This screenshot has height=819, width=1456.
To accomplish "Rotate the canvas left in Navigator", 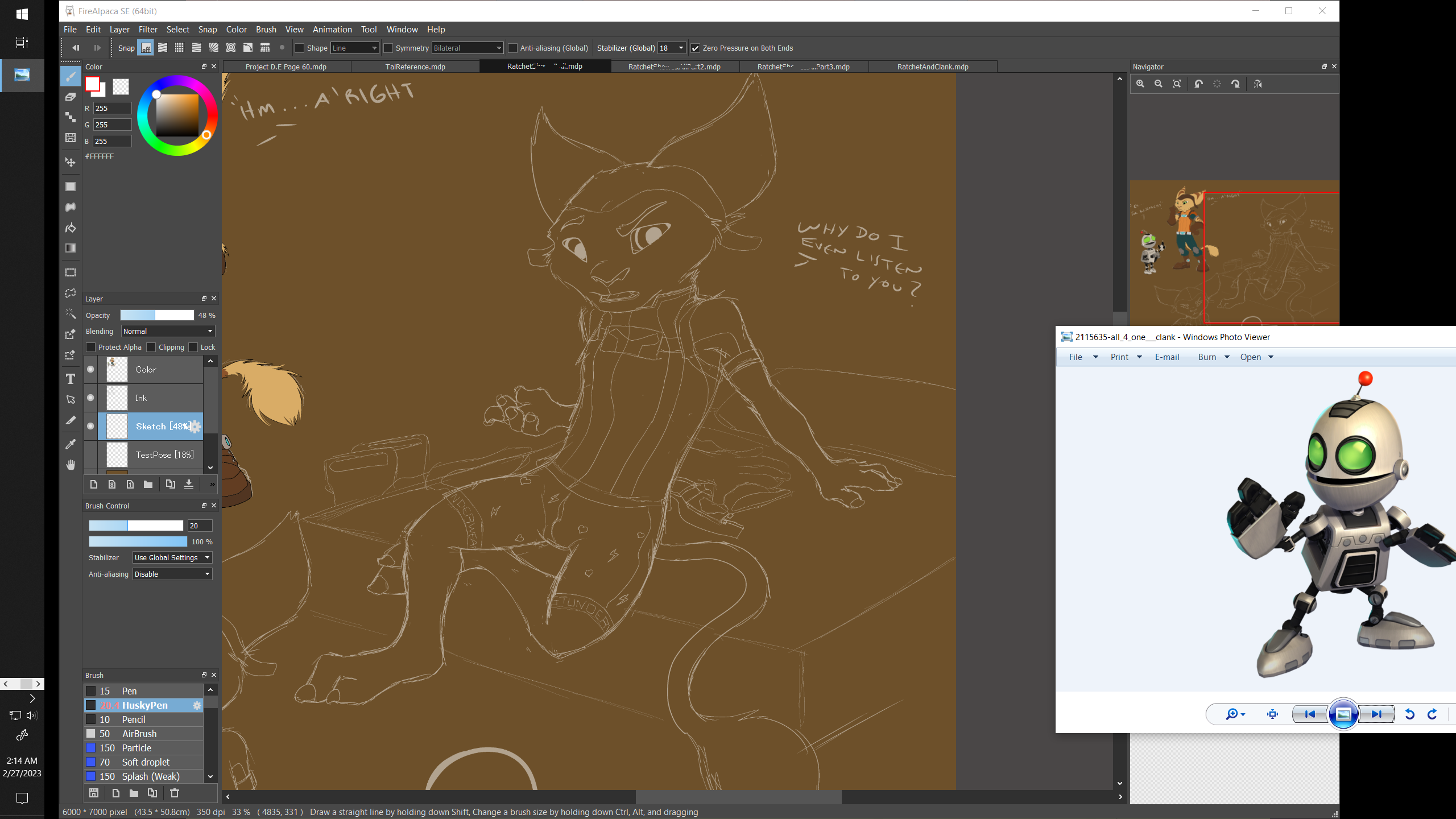I will 1199,84.
